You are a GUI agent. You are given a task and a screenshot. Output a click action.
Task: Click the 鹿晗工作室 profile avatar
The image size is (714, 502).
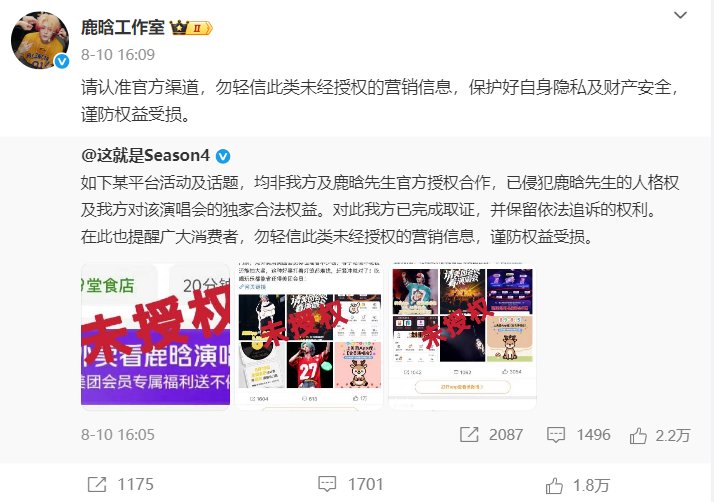point(40,40)
